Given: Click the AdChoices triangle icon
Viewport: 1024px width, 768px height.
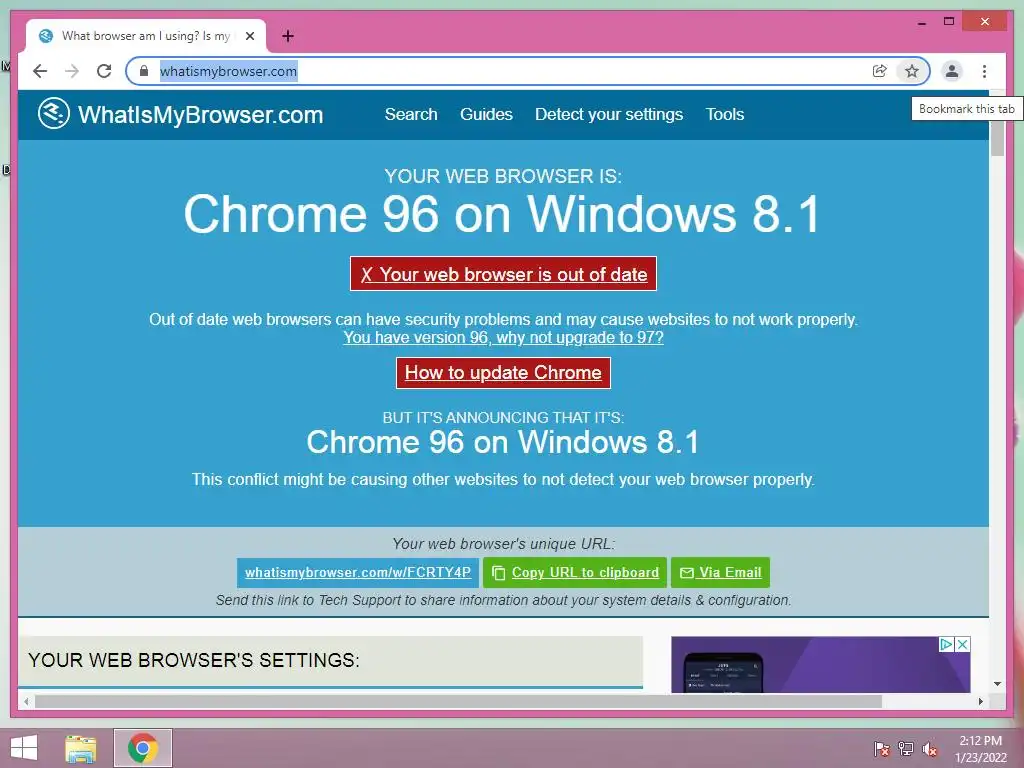Looking at the screenshot, I should tap(946, 645).
